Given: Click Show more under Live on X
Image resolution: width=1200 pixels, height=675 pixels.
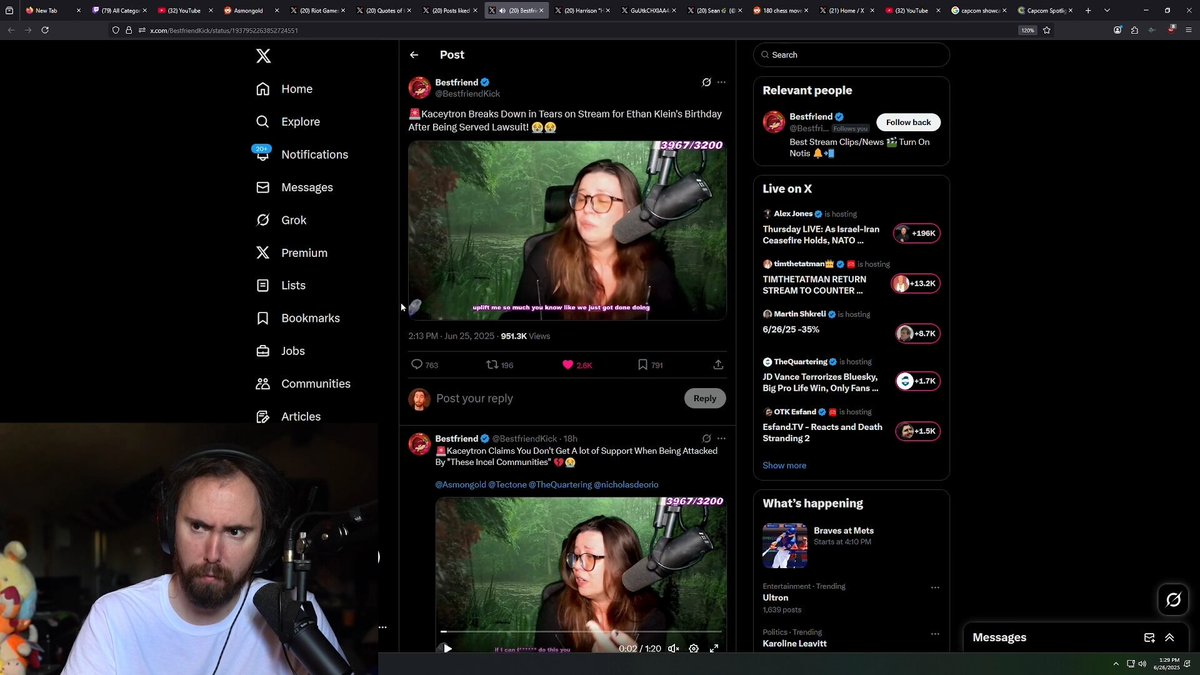Looking at the screenshot, I should (784, 465).
